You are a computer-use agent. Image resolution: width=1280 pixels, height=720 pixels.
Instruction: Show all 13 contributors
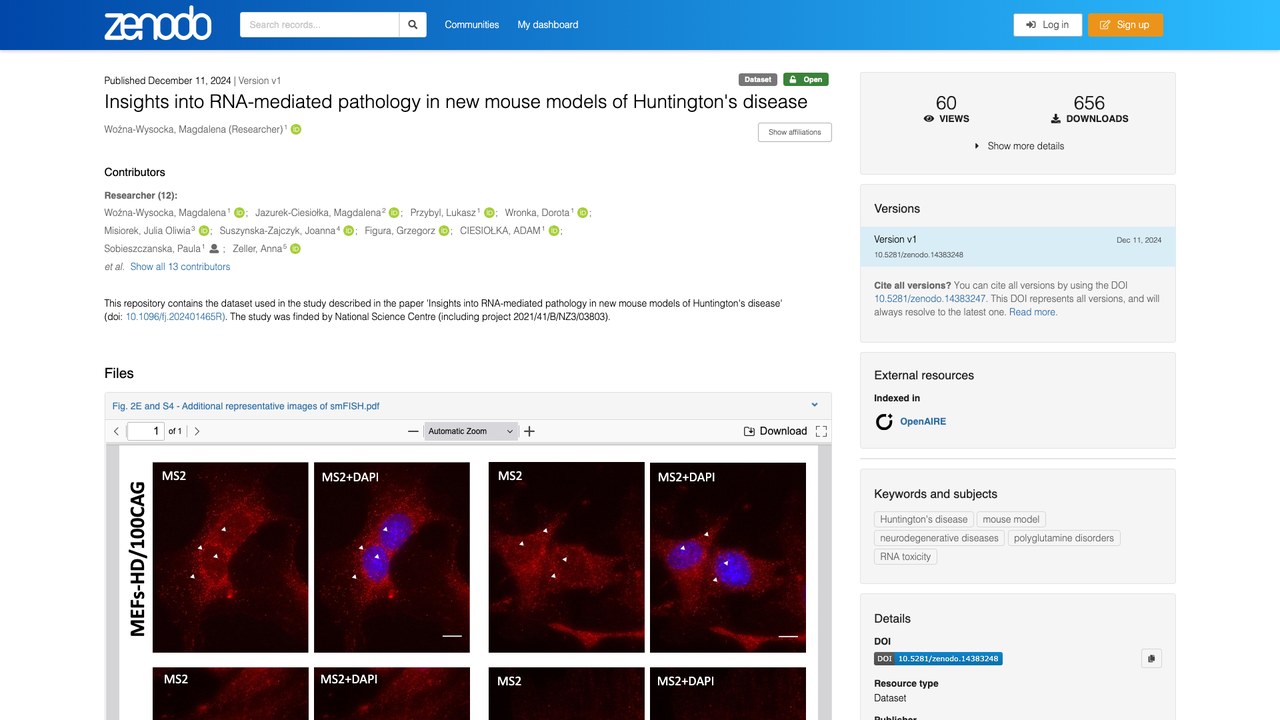(180, 267)
